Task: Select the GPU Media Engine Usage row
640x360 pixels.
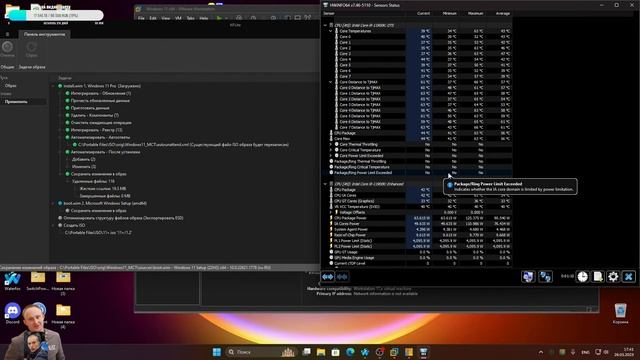Action: (418, 258)
